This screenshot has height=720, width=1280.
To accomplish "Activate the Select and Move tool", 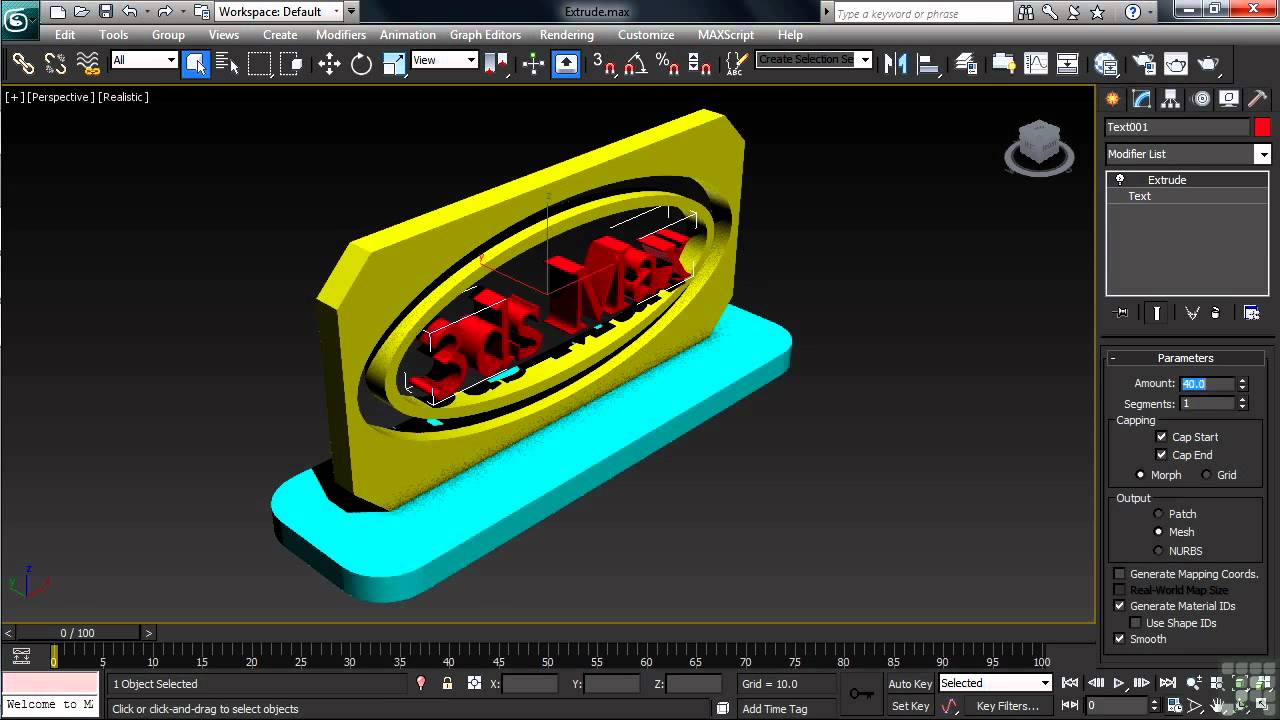I will [x=329, y=64].
